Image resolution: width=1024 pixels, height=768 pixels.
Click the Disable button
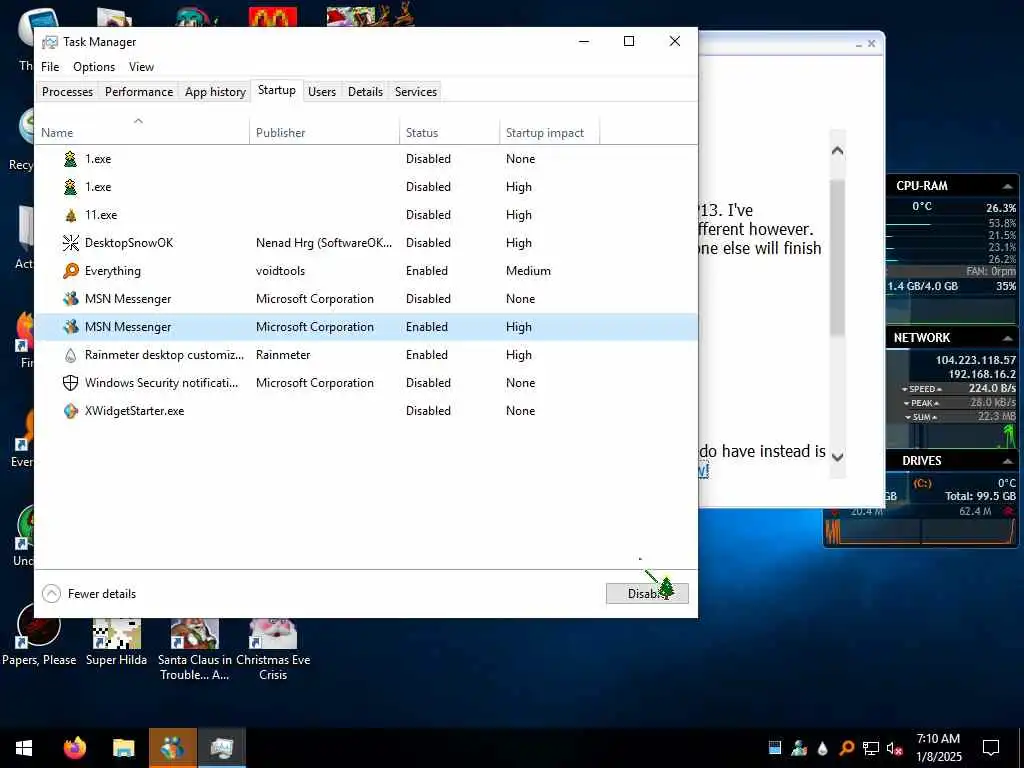tap(647, 594)
